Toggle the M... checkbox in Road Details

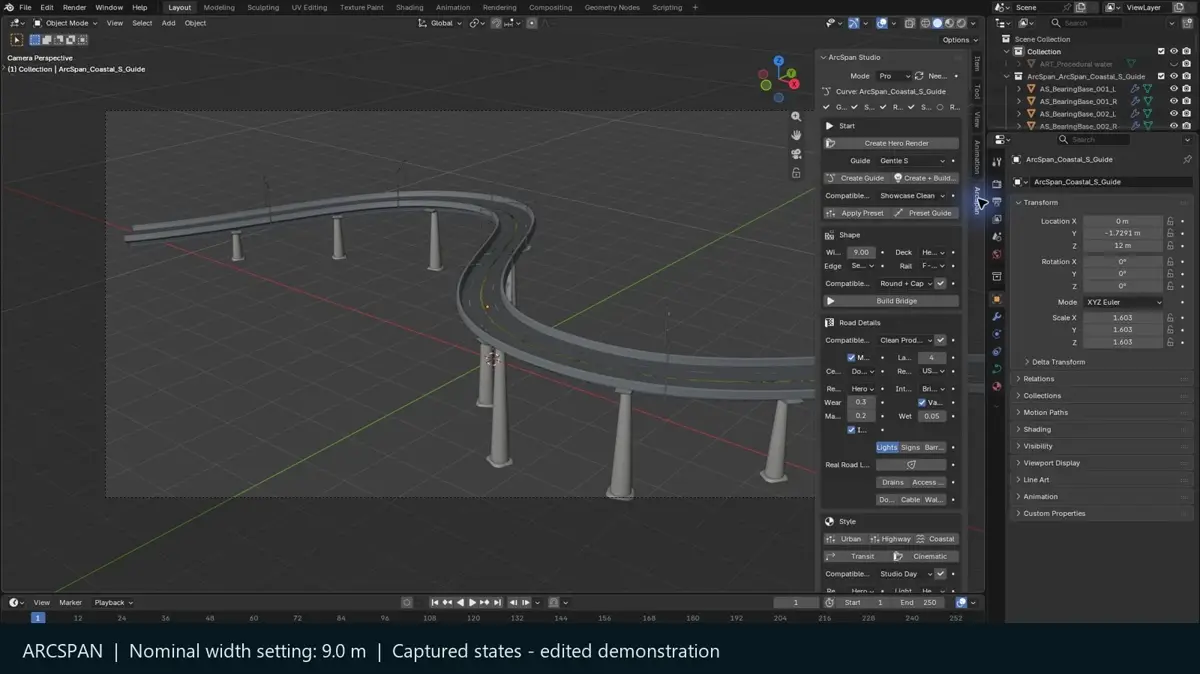coord(851,357)
